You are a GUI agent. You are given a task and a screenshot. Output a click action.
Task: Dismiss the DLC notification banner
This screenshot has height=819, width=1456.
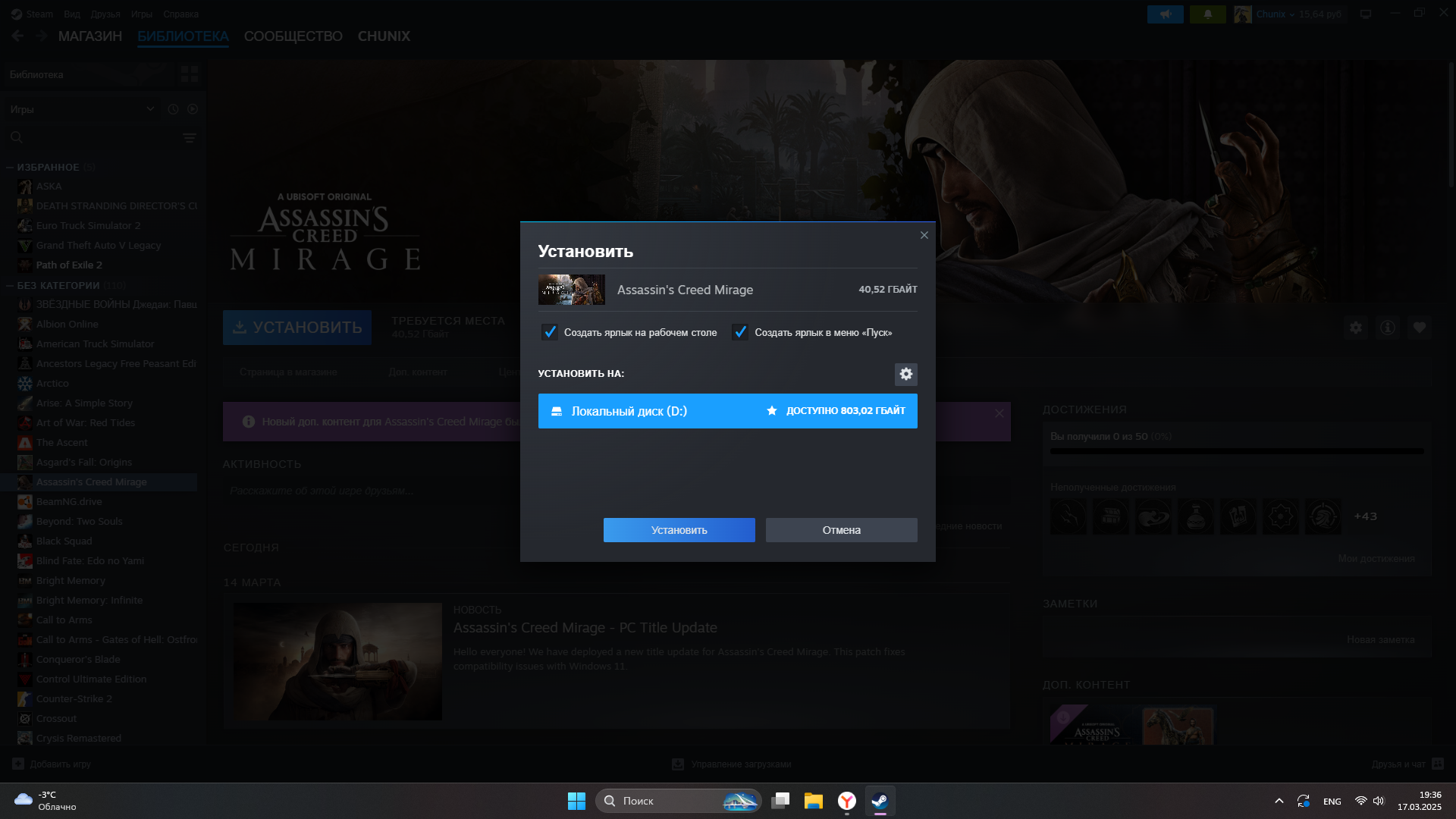(x=999, y=413)
